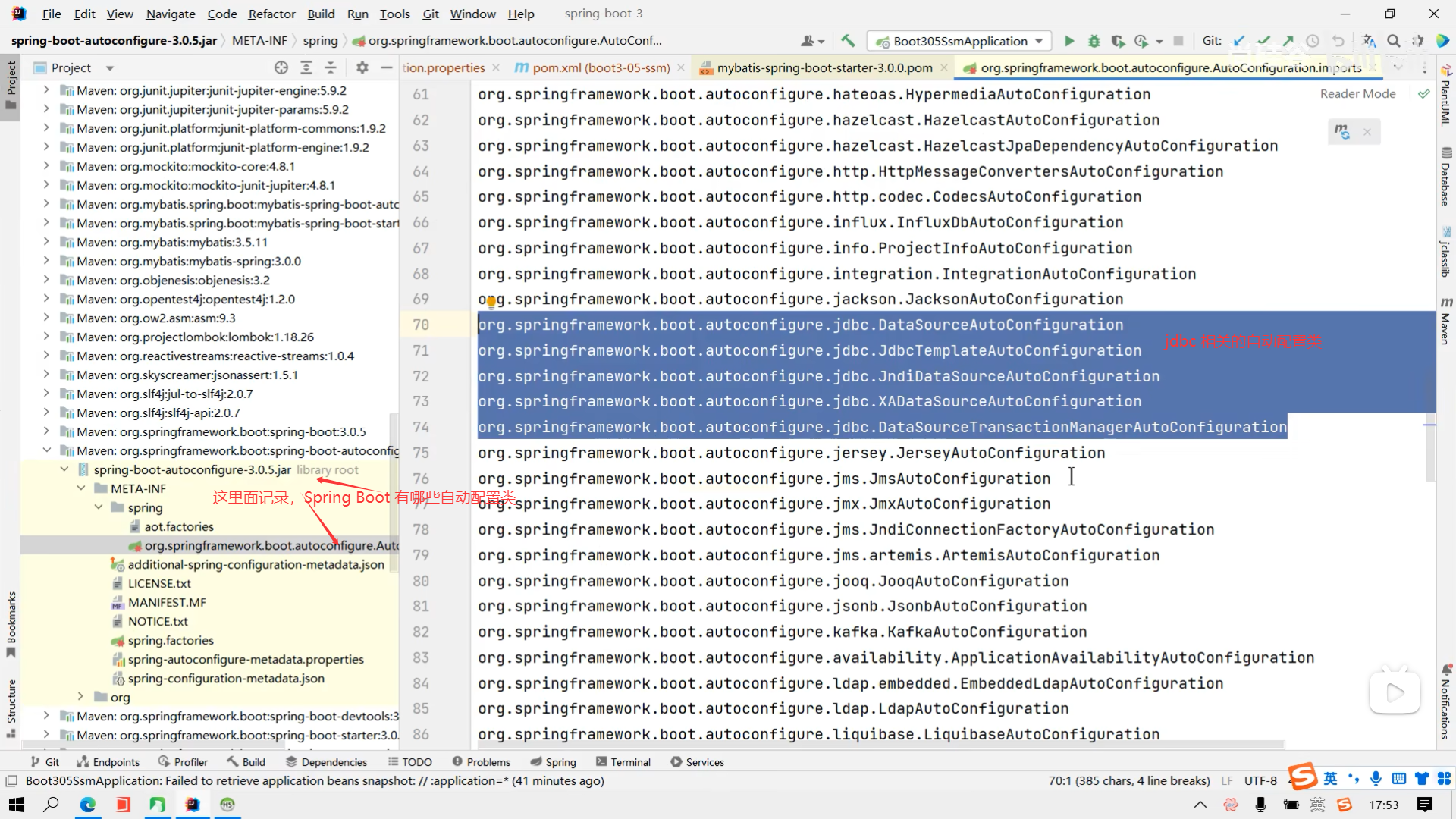Run Boot305SsmApplication with green play button
Viewport: 1456px width, 819px height.
click(1069, 41)
